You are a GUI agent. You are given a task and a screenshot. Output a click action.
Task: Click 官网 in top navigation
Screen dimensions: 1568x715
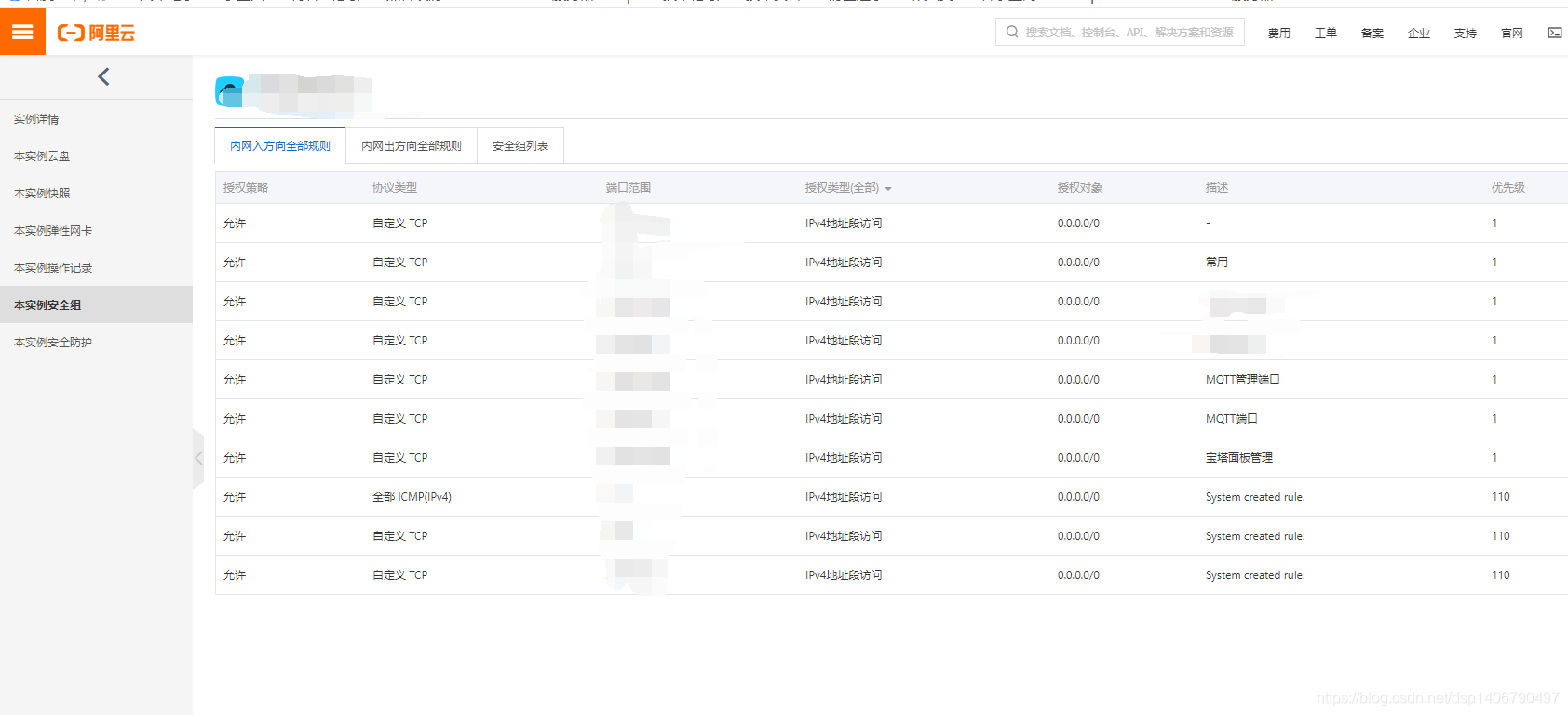click(1512, 34)
